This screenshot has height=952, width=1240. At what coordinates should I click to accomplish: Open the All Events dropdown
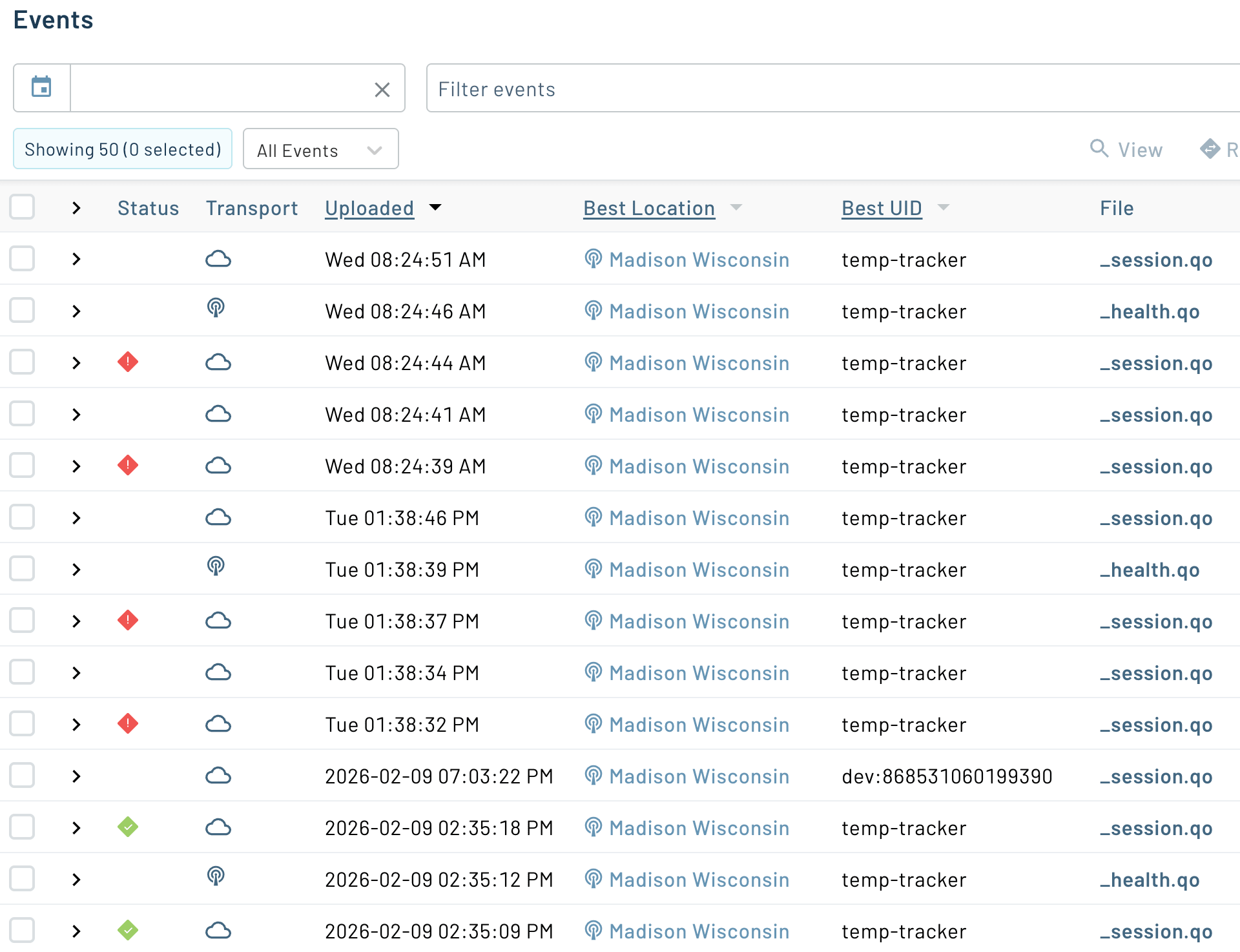pos(321,149)
